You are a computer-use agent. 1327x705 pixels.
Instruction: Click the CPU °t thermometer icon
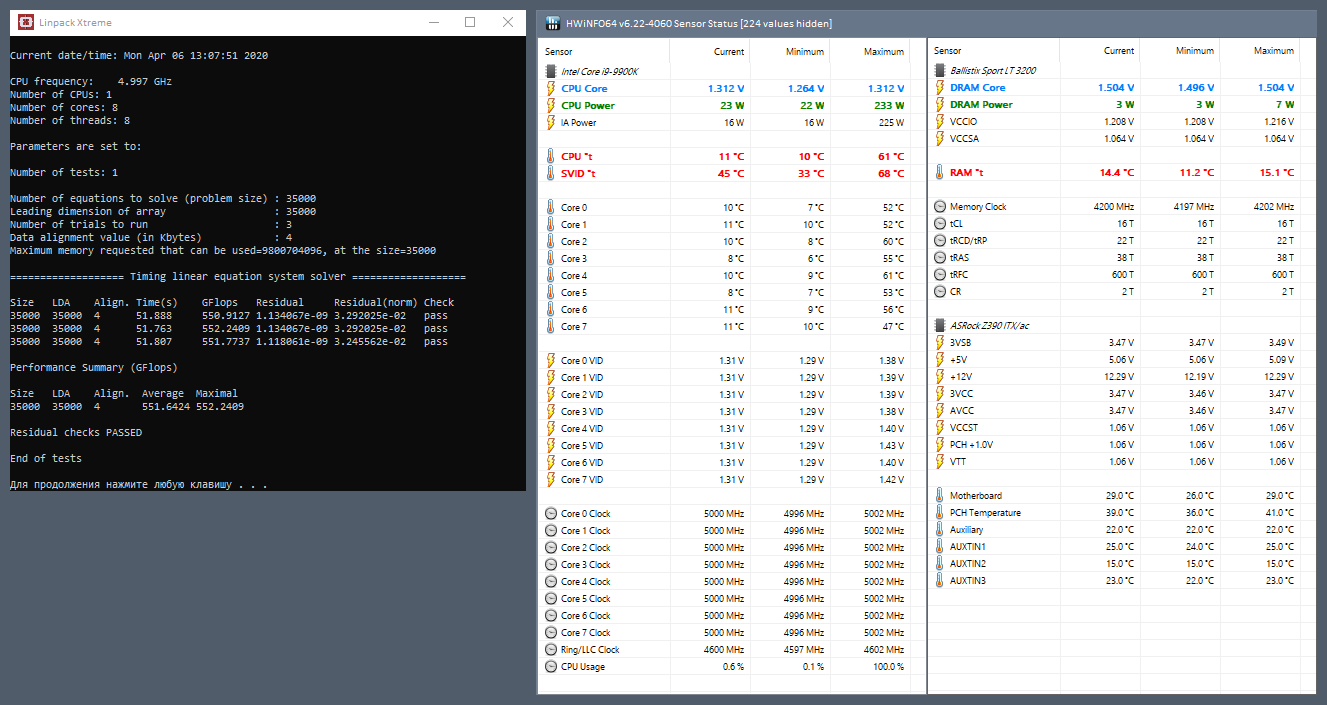point(550,156)
